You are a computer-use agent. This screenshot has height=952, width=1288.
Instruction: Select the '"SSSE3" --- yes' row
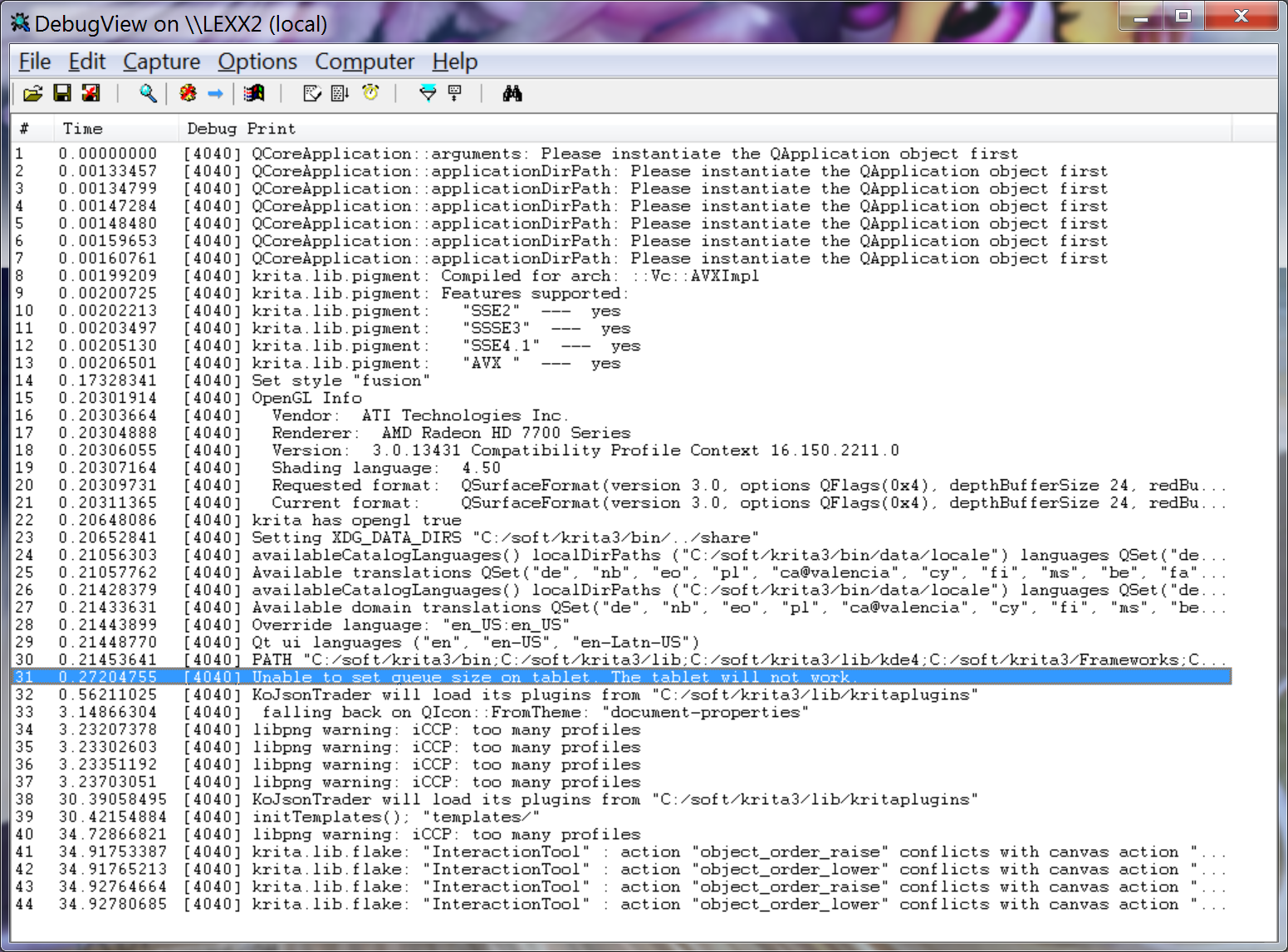(621, 328)
